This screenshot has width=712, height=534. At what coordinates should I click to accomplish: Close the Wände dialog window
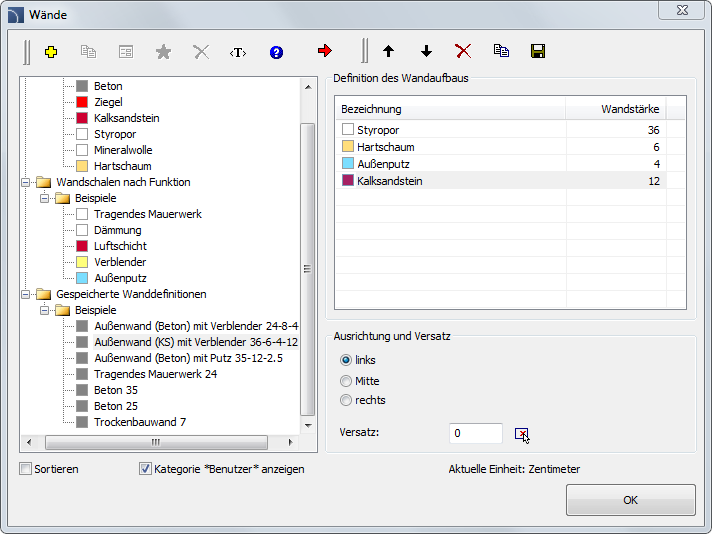[x=682, y=10]
